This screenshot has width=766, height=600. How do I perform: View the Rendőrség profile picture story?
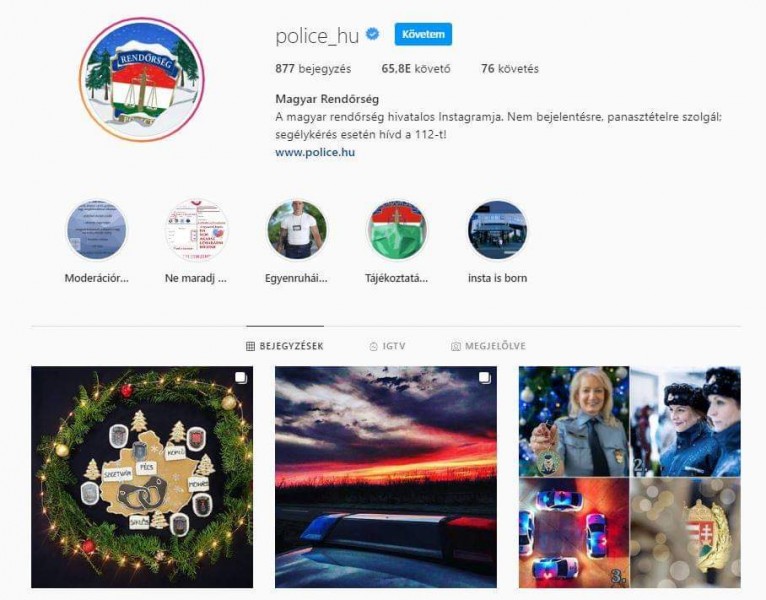[x=142, y=80]
